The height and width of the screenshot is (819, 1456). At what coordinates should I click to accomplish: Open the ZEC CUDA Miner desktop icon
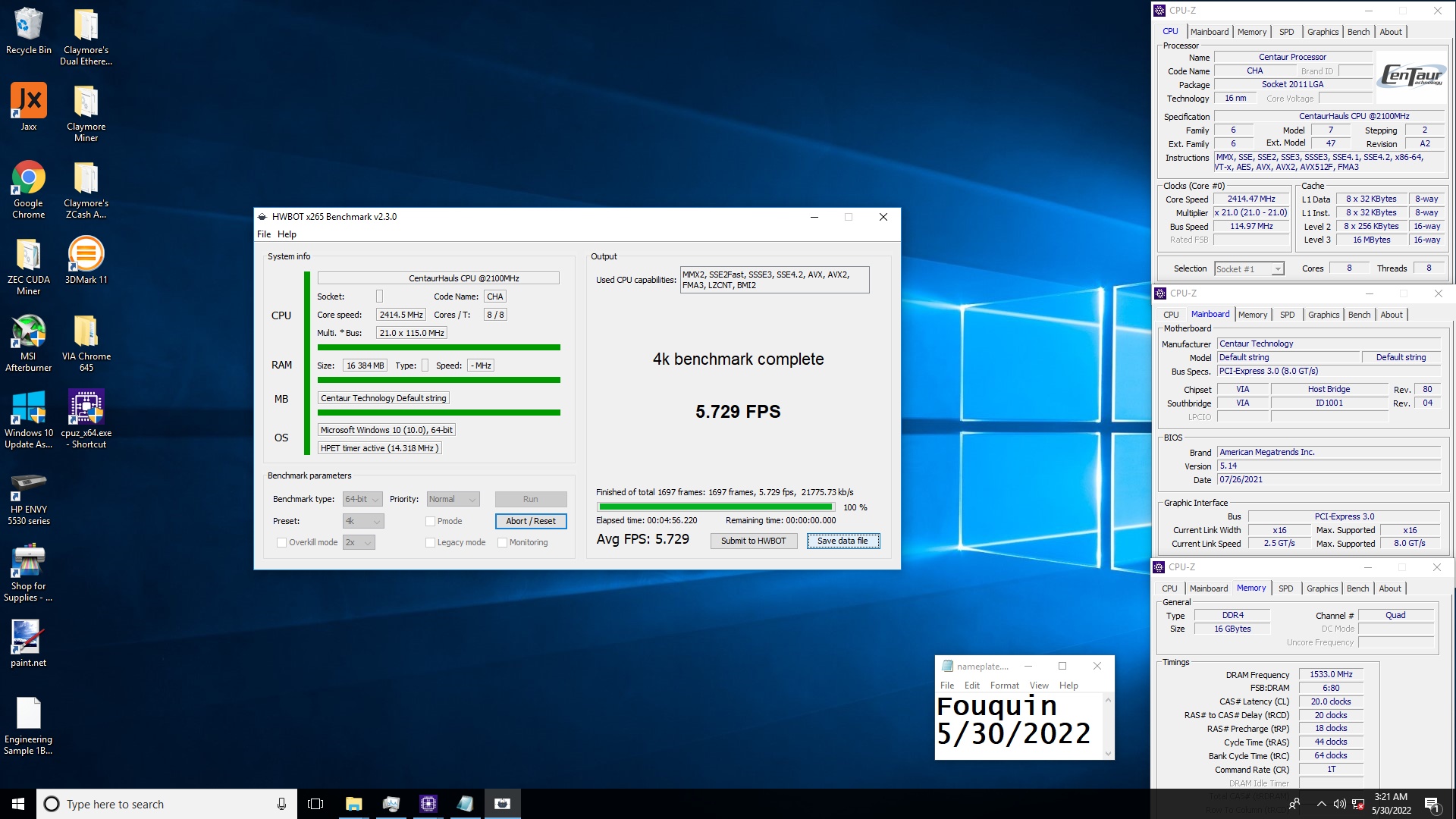[x=28, y=266]
